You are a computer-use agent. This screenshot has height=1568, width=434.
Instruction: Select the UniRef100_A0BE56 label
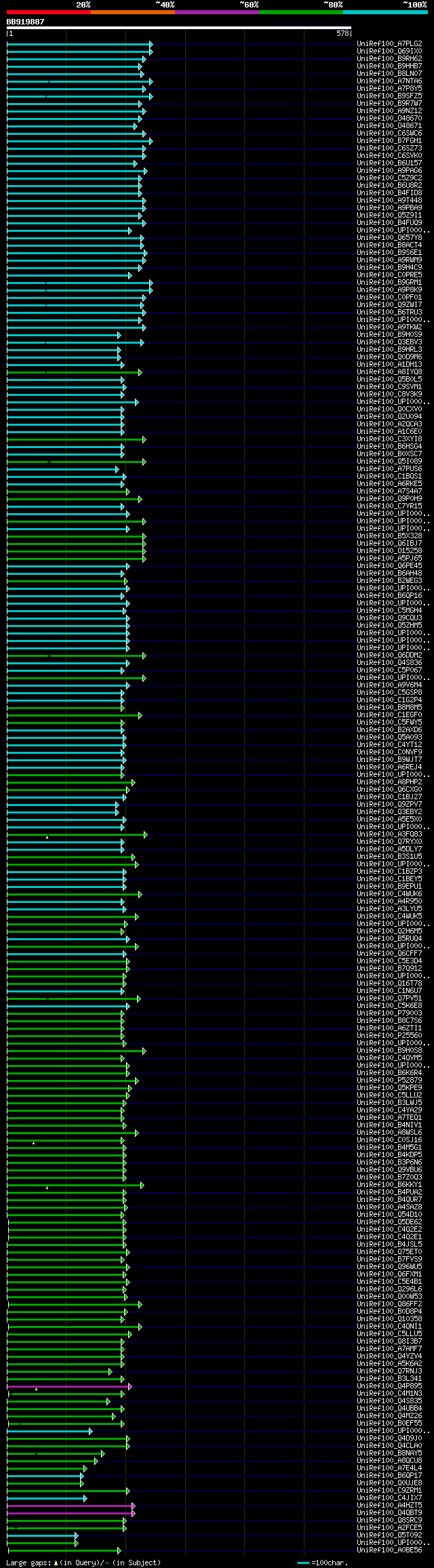point(389,1550)
